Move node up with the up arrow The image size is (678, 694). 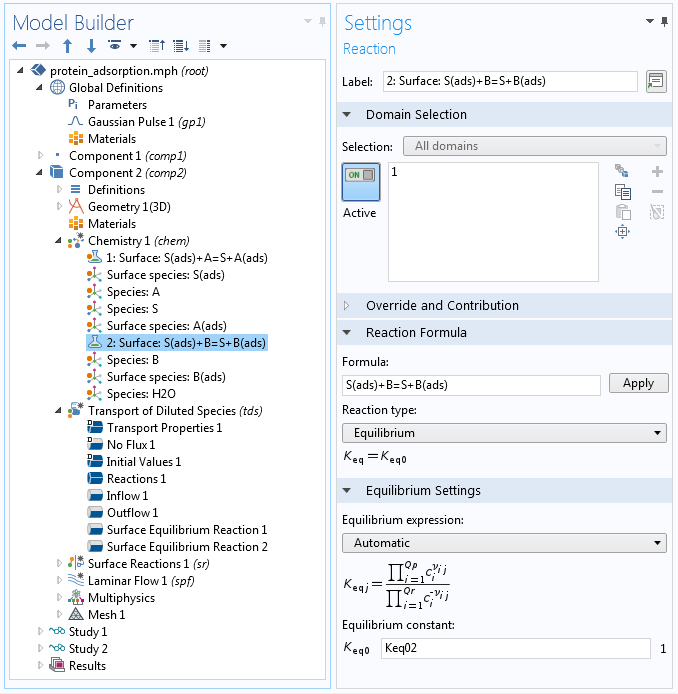(67, 46)
